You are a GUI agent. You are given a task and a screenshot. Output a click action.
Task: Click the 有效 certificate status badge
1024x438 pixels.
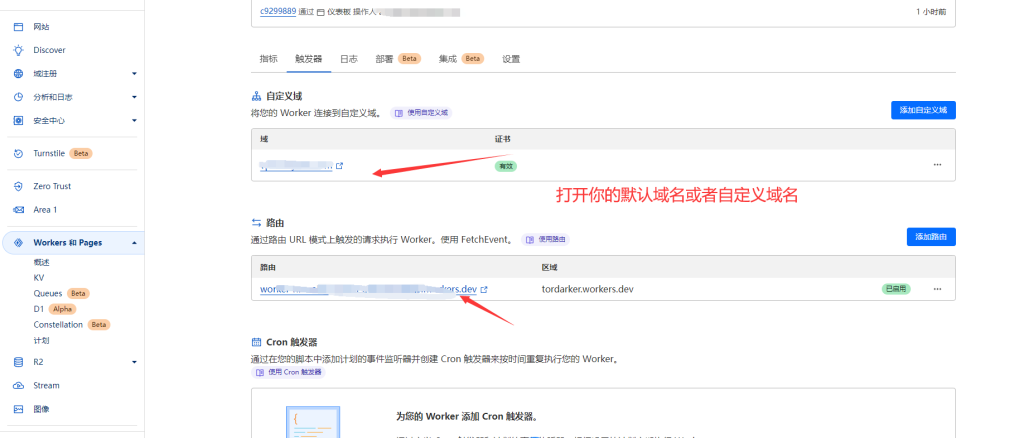pyautogui.click(x=505, y=166)
